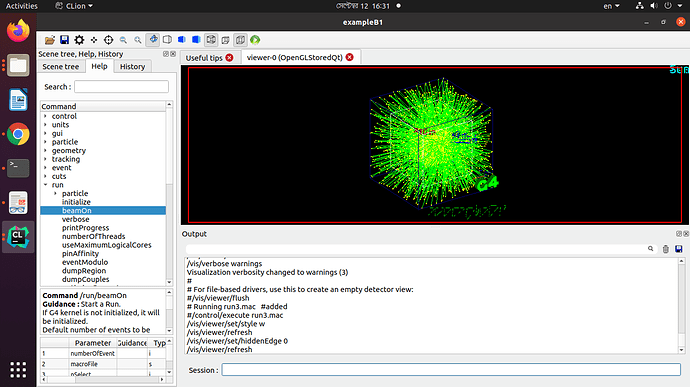Expand the control command group
Image resolution: width=690 pixels, height=387 pixels.
pyautogui.click(x=45, y=116)
